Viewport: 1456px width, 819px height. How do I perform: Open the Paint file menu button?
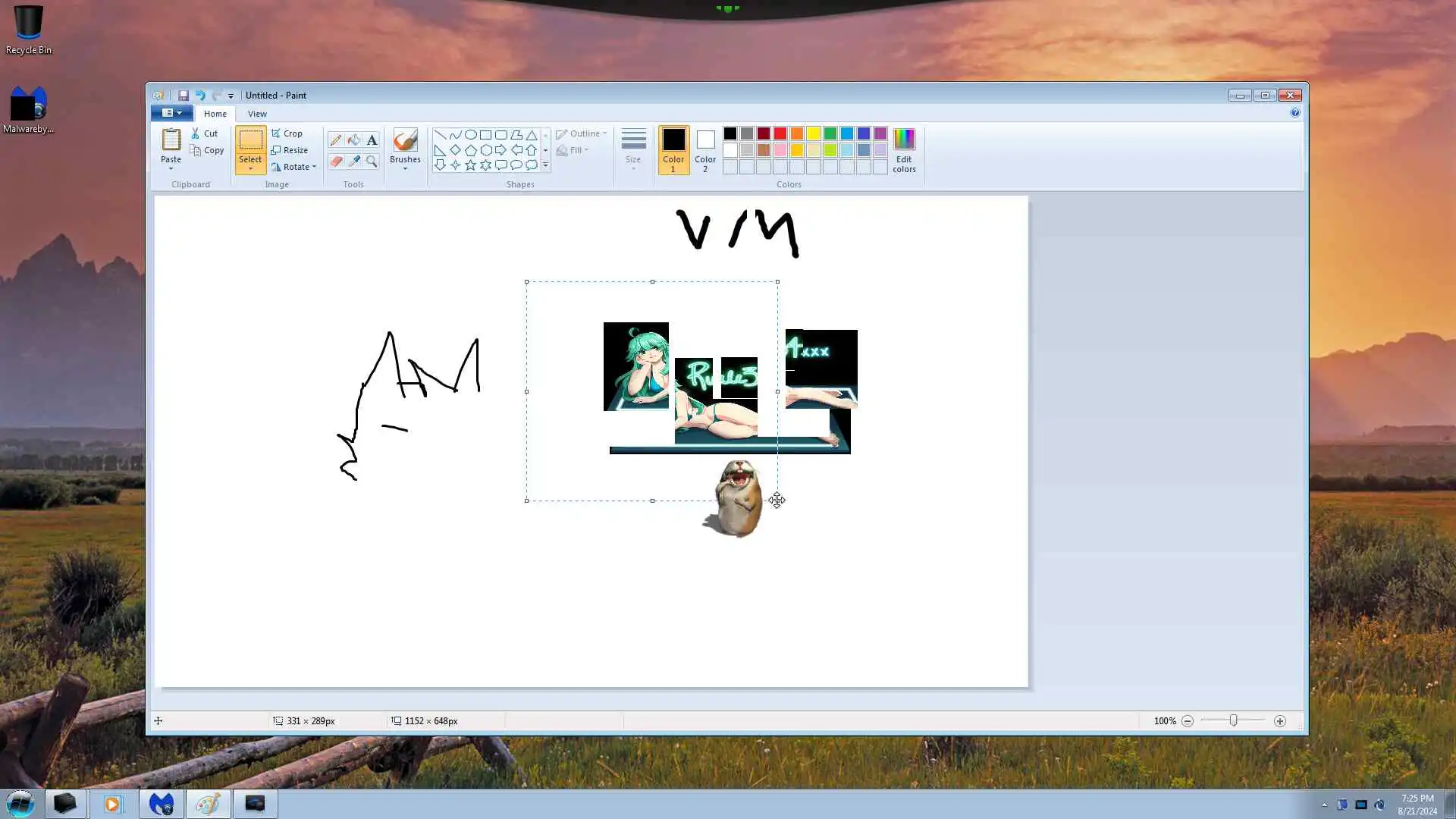171,113
